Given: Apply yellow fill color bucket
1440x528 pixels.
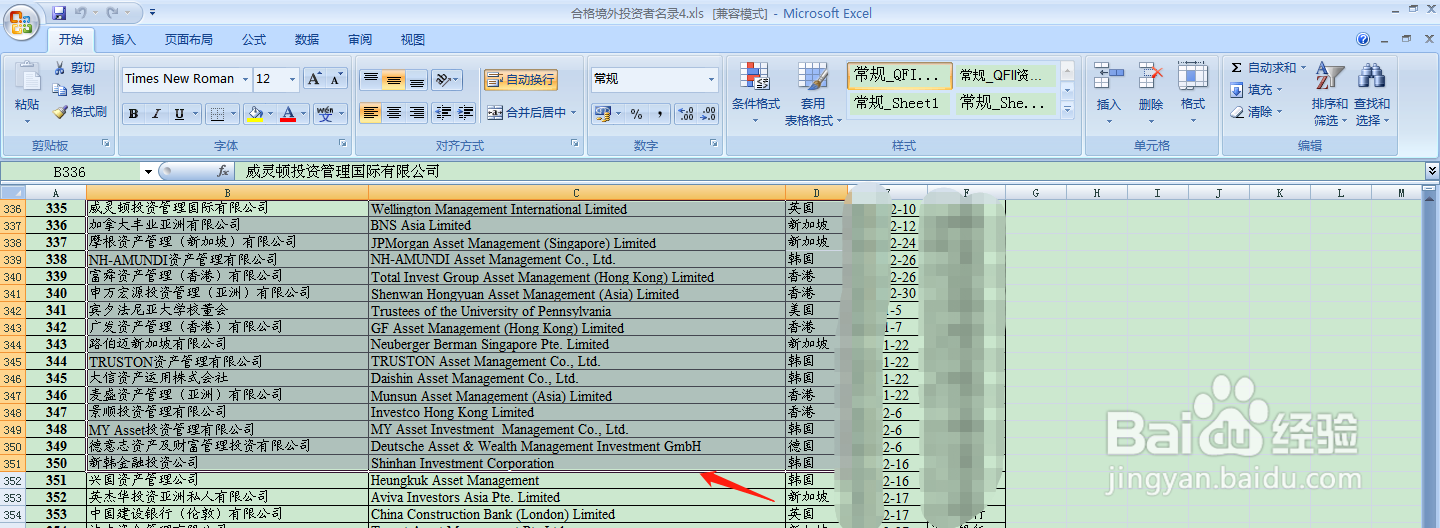Looking at the screenshot, I should coord(255,114).
